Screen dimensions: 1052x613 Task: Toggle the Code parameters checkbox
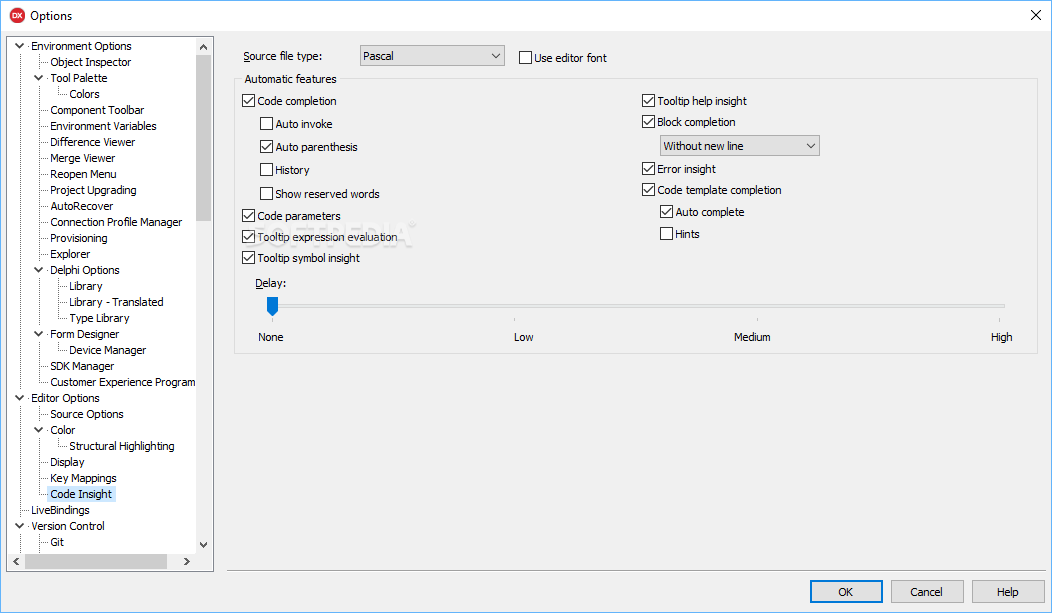(248, 215)
